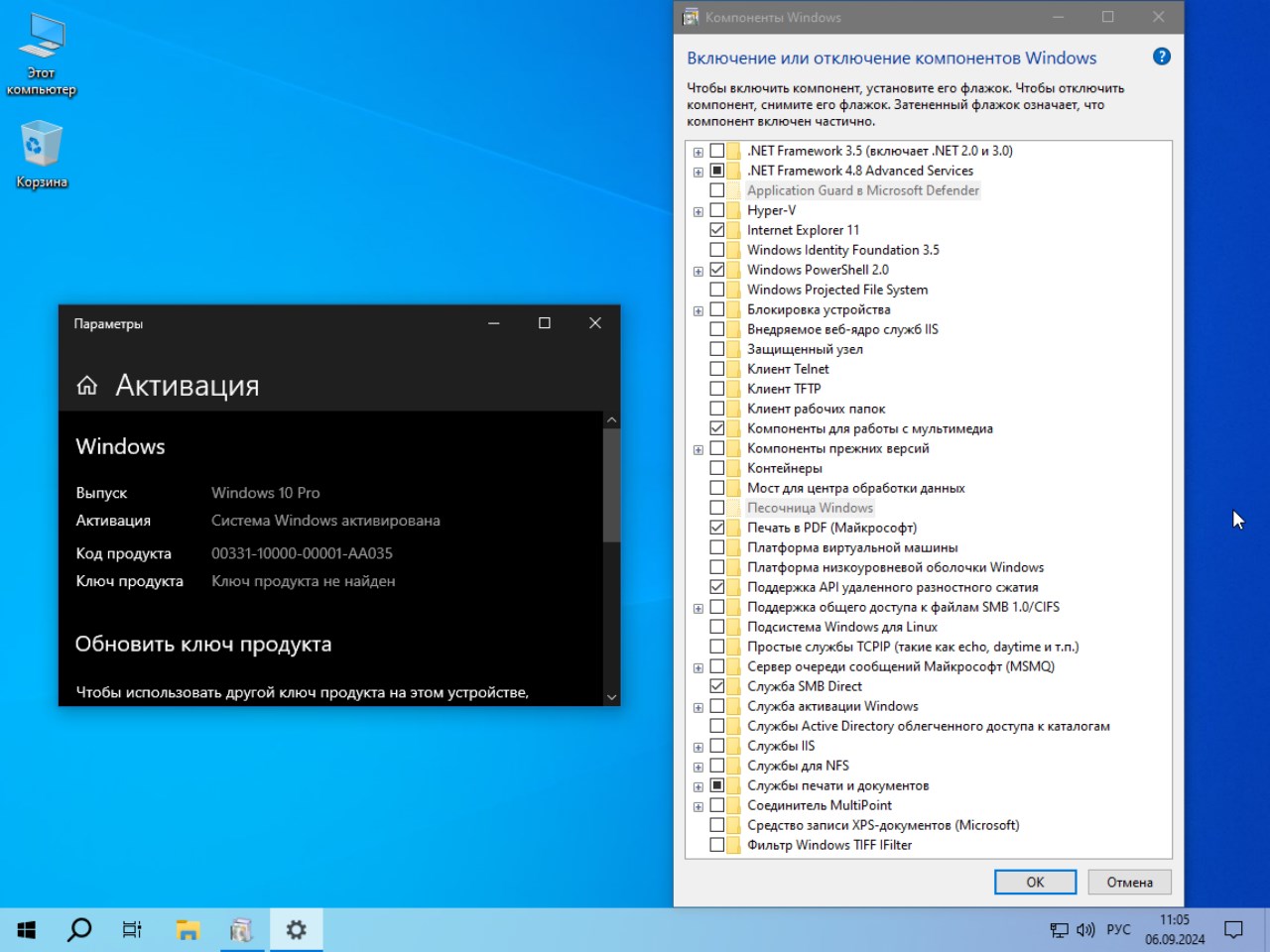
Task: Select the Settings gear taskbar icon
Action: pos(296,929)
